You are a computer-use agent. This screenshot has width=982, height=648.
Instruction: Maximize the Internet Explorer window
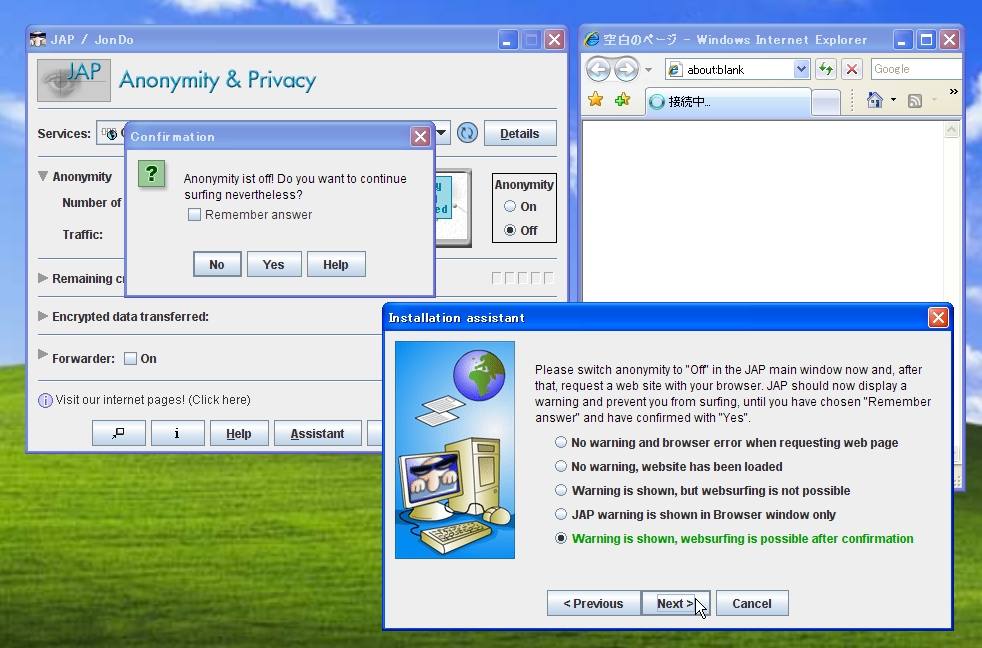tap(926, 40)
